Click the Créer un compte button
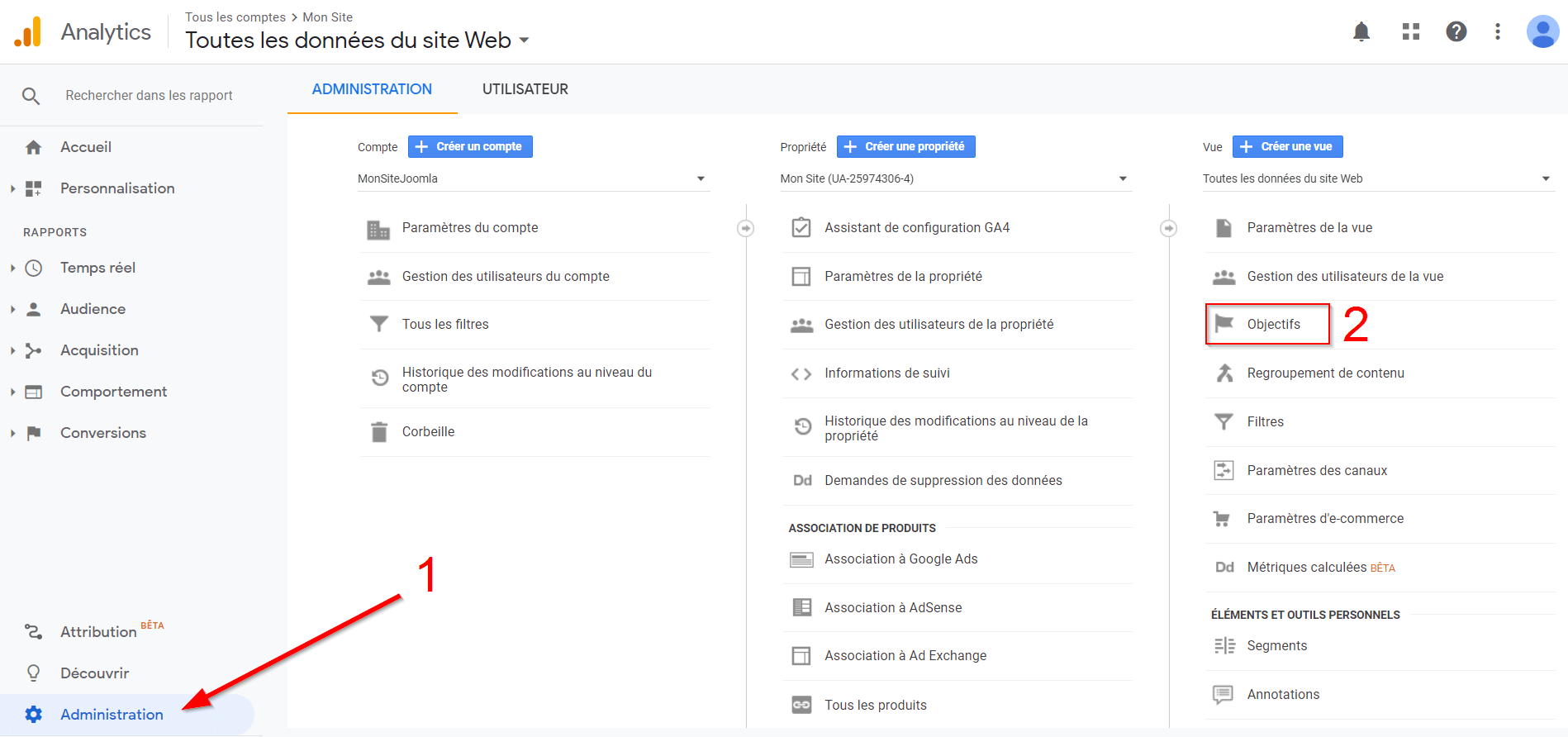Screen dimensions: 1568x737 [470, 146]
